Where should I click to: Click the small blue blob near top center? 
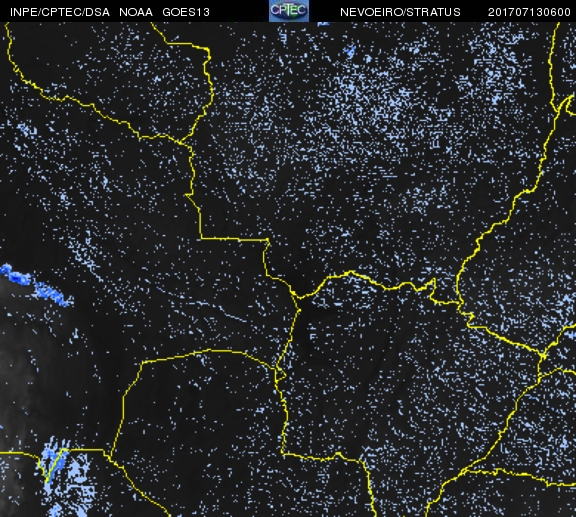(350, 51)
